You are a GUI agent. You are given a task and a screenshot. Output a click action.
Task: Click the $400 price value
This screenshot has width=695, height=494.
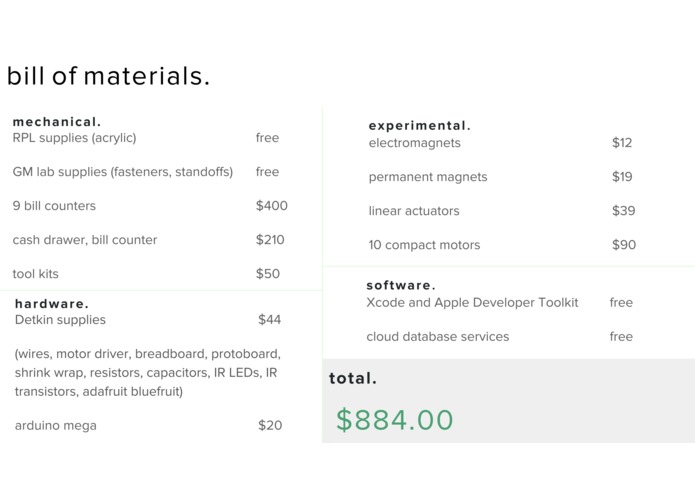pyautogui.click(x=271, y=206)
